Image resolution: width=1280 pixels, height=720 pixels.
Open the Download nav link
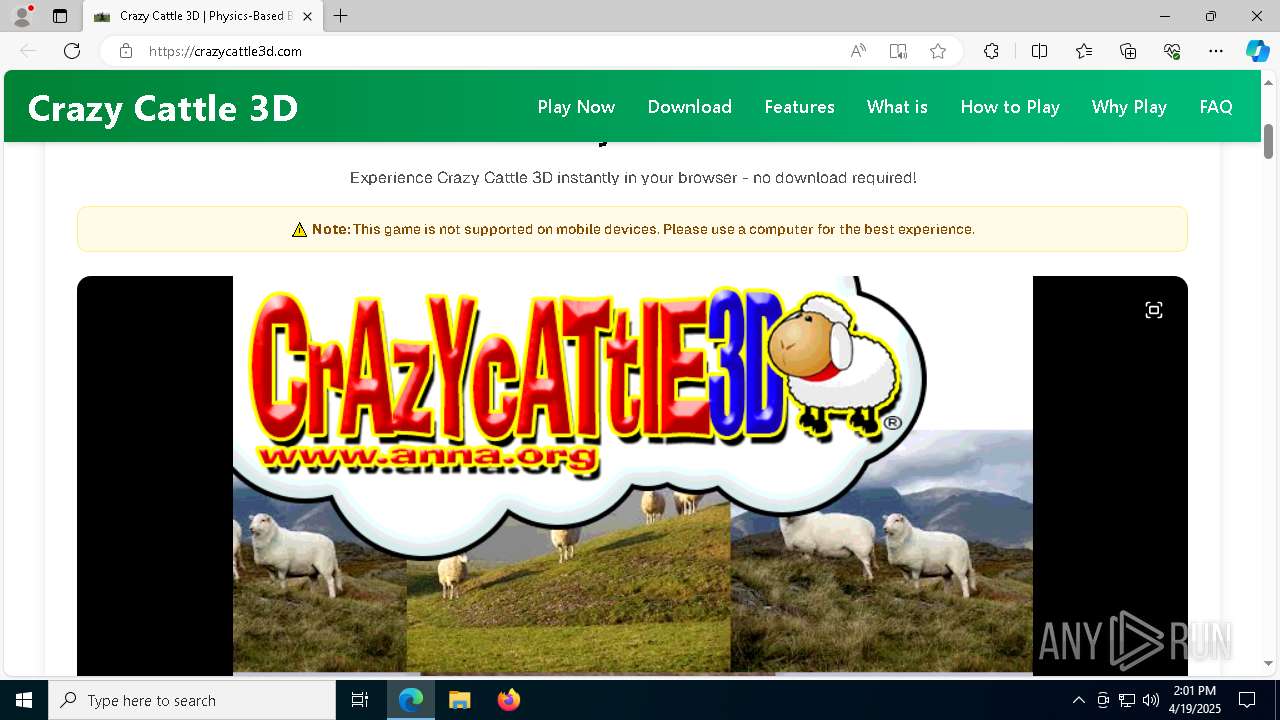click(x=689, y=107)
